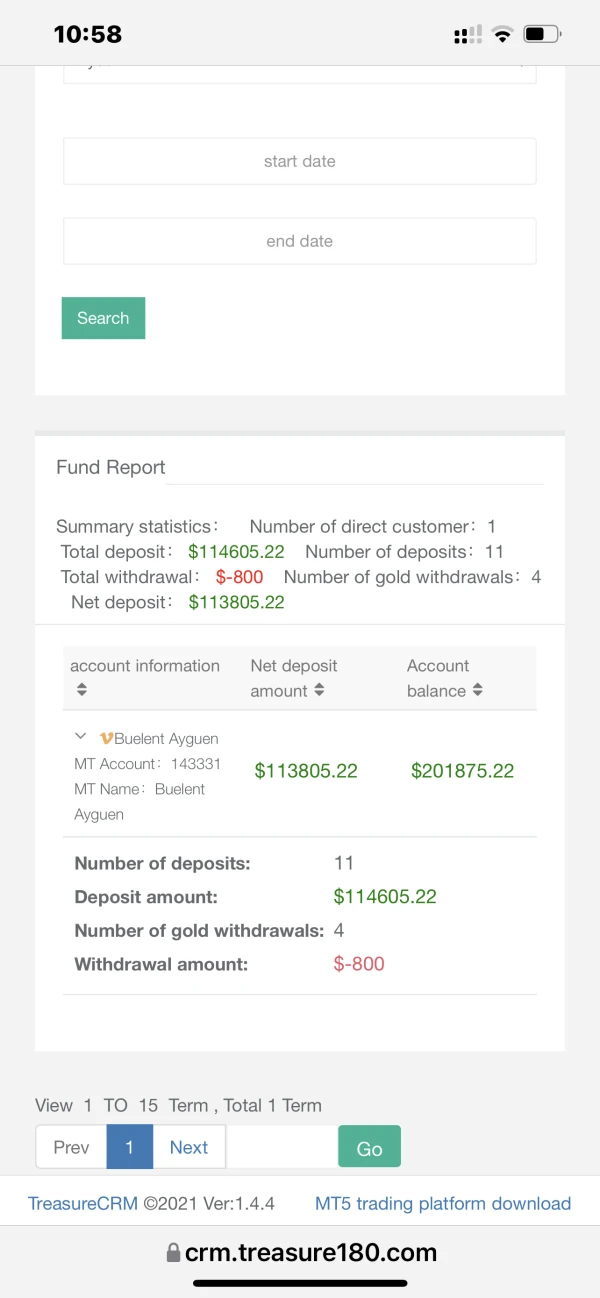Open MT5 trading platform download link

443,1204
